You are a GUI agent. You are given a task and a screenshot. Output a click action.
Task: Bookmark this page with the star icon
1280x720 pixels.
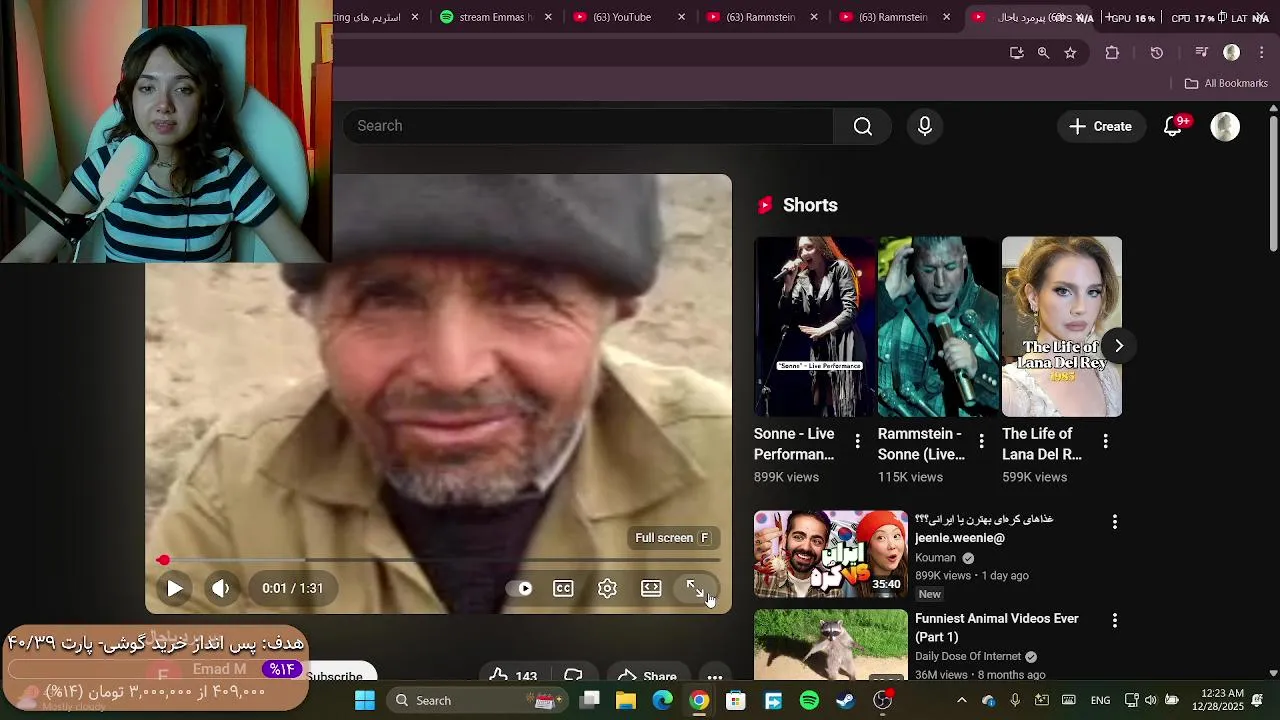1070,53
